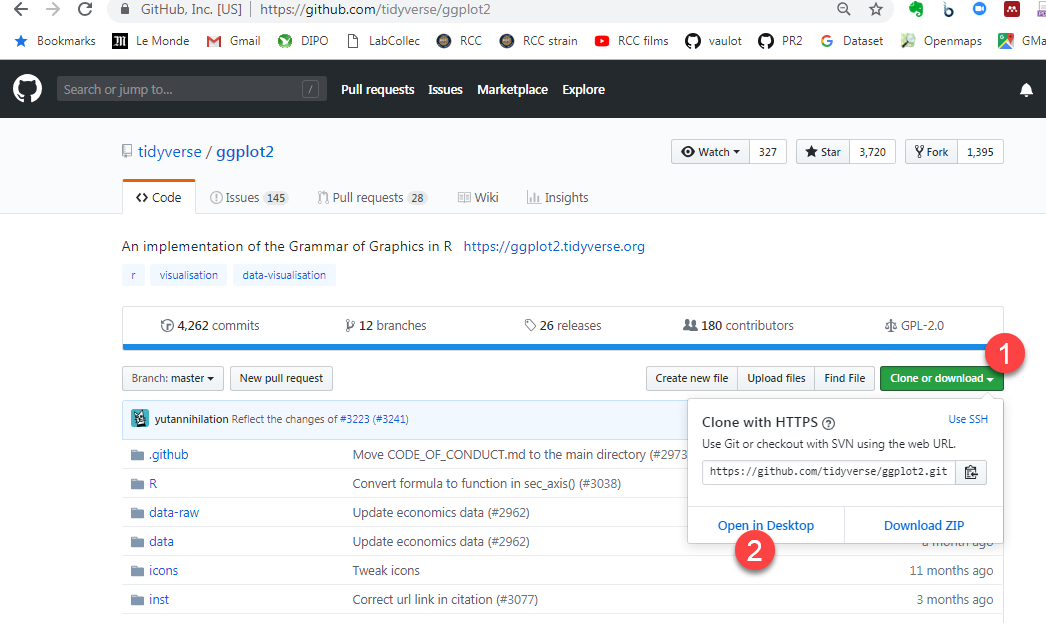1046x623 pixels.
Task: Go back with the browser back arrow
Action: click(x=21, y=9)
